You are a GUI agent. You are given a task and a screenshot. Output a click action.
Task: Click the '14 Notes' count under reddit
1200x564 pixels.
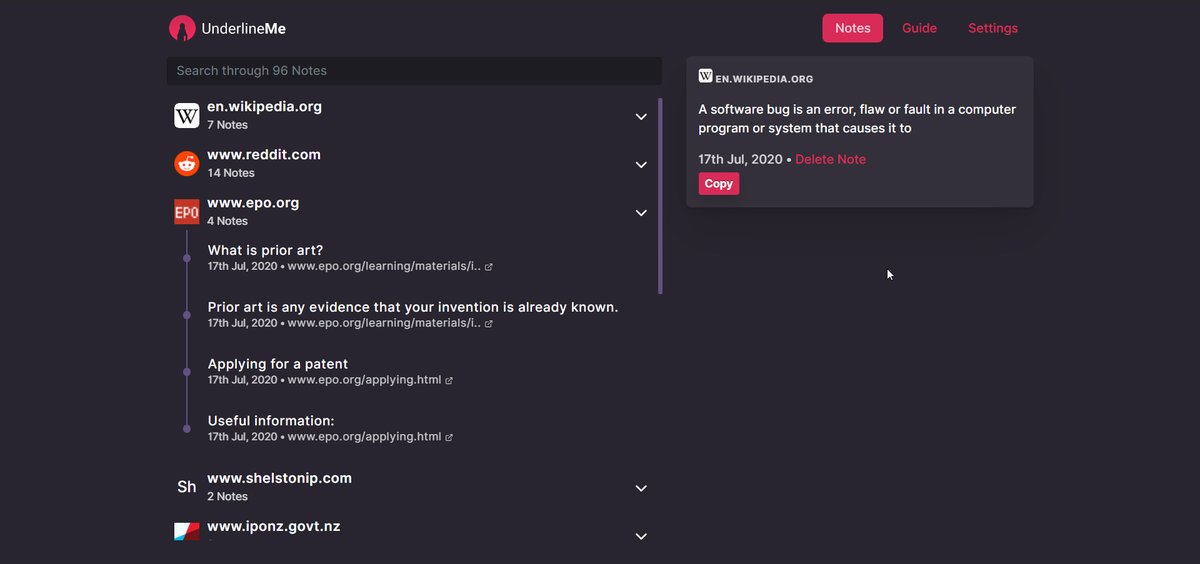tap(231, 173)
